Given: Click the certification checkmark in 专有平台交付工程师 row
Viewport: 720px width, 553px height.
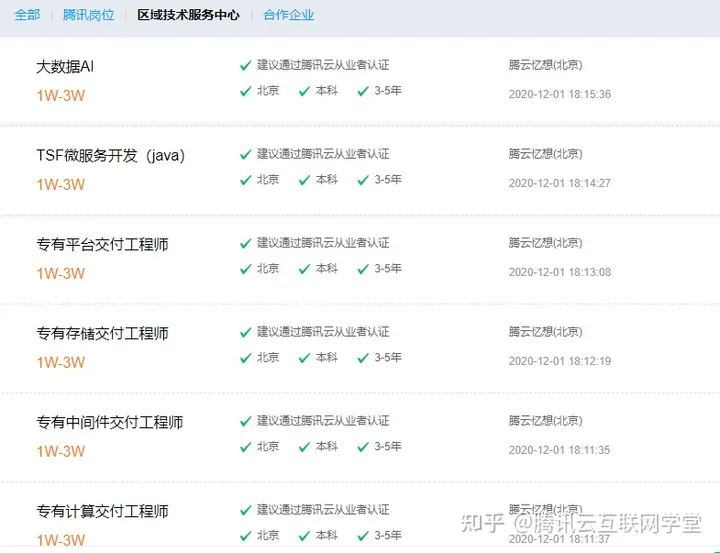Looking at the screenshot, I should [246, 243].
